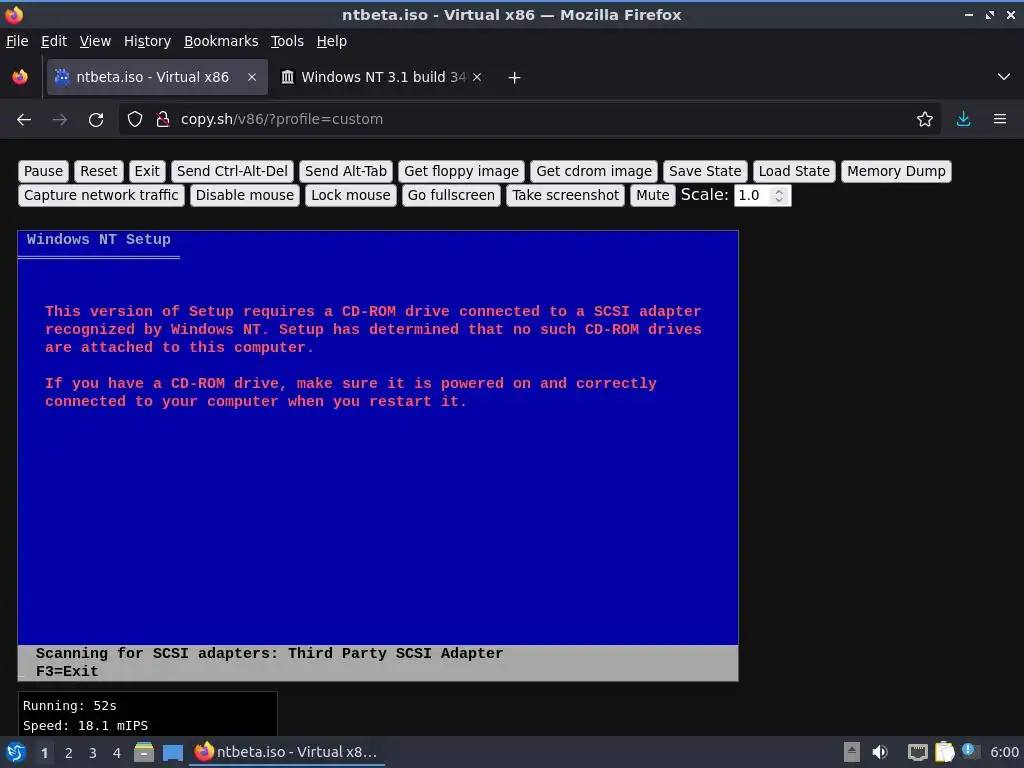The height and width of the screenshot is (768, 1024).
Task: Reset the virtual machine
Action: click(99, 171)
